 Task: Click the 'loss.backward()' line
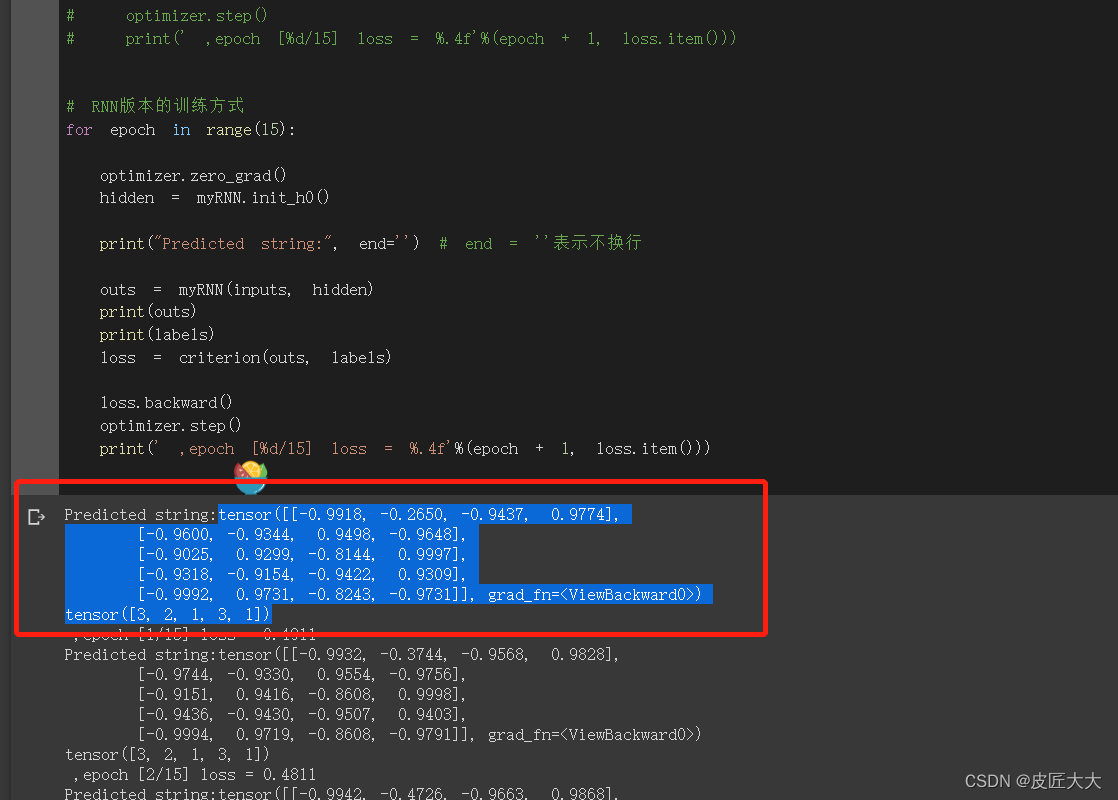166,402
